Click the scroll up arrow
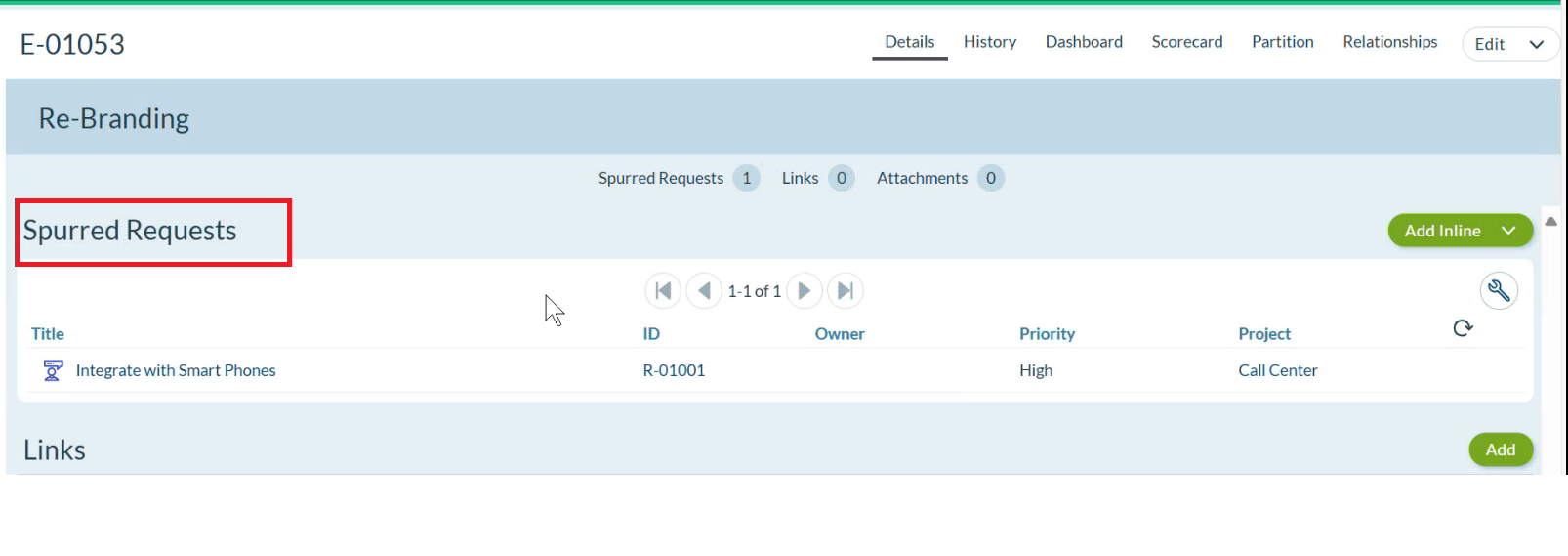 click(1550, 222)
